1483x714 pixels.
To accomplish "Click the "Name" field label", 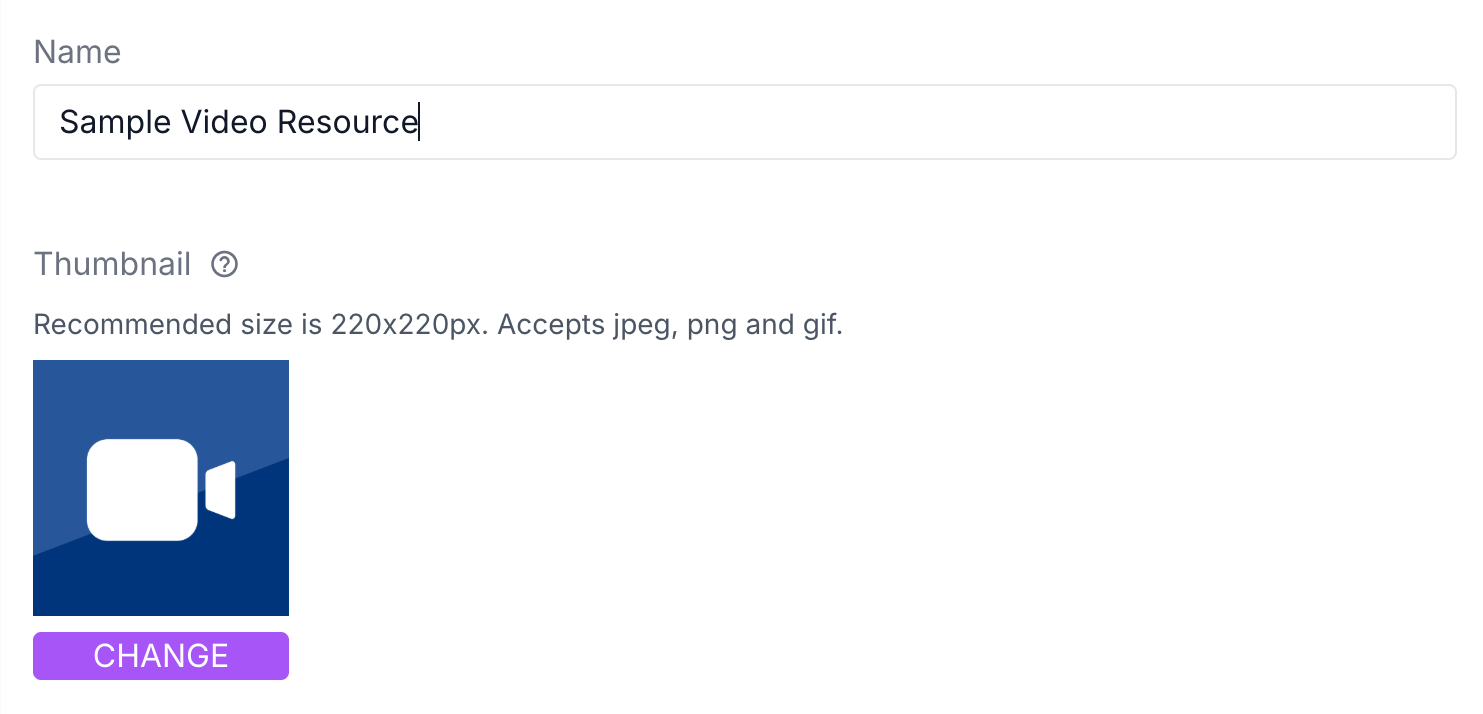I will tap(77, 52).
